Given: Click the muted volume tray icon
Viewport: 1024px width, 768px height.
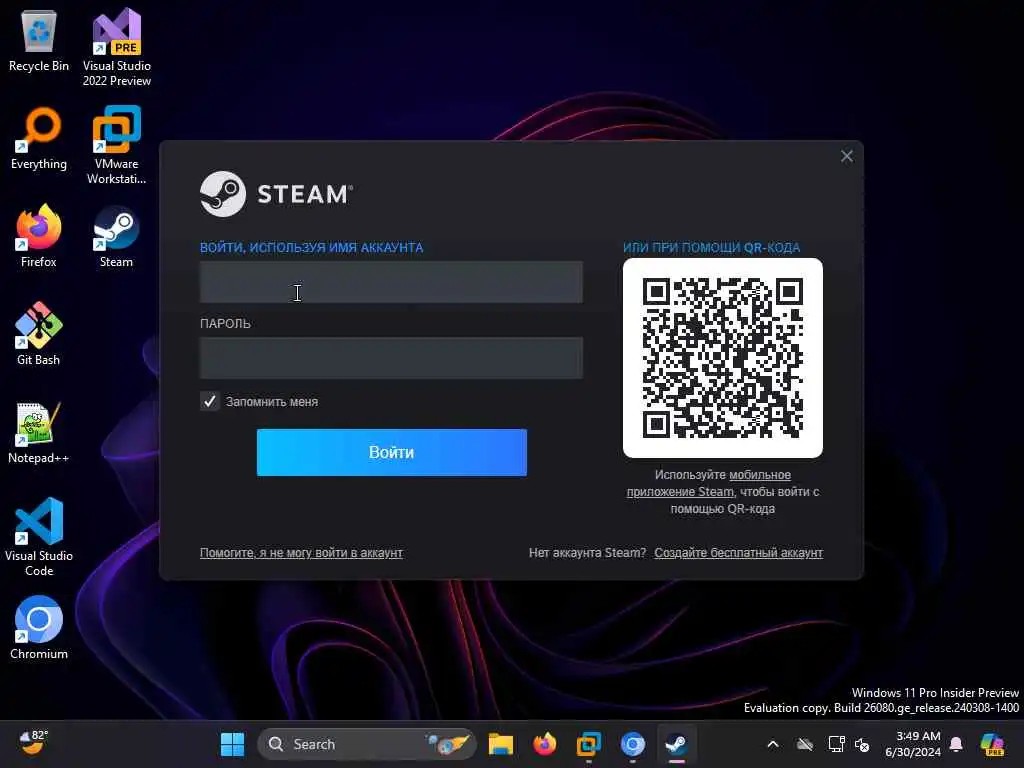Looking at the screenshot, I should click(862, 744).
